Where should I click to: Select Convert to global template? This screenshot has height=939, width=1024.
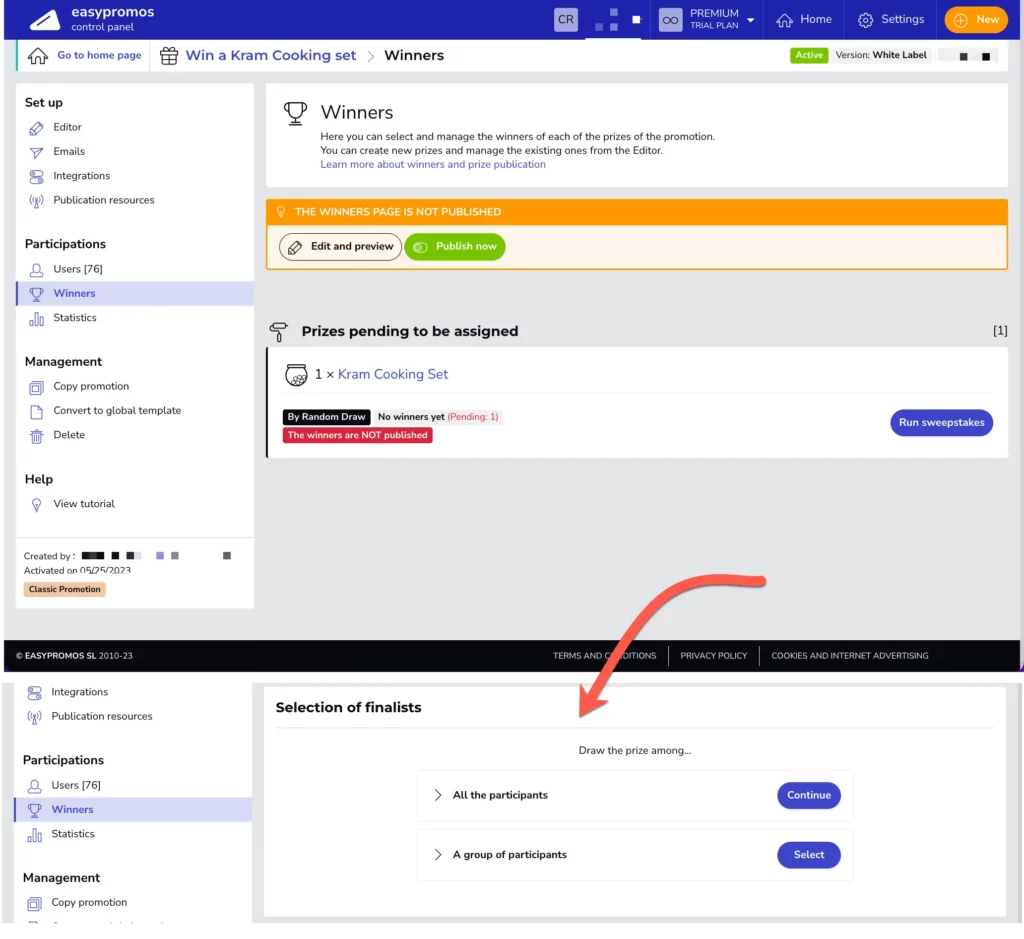pos(118,410)
